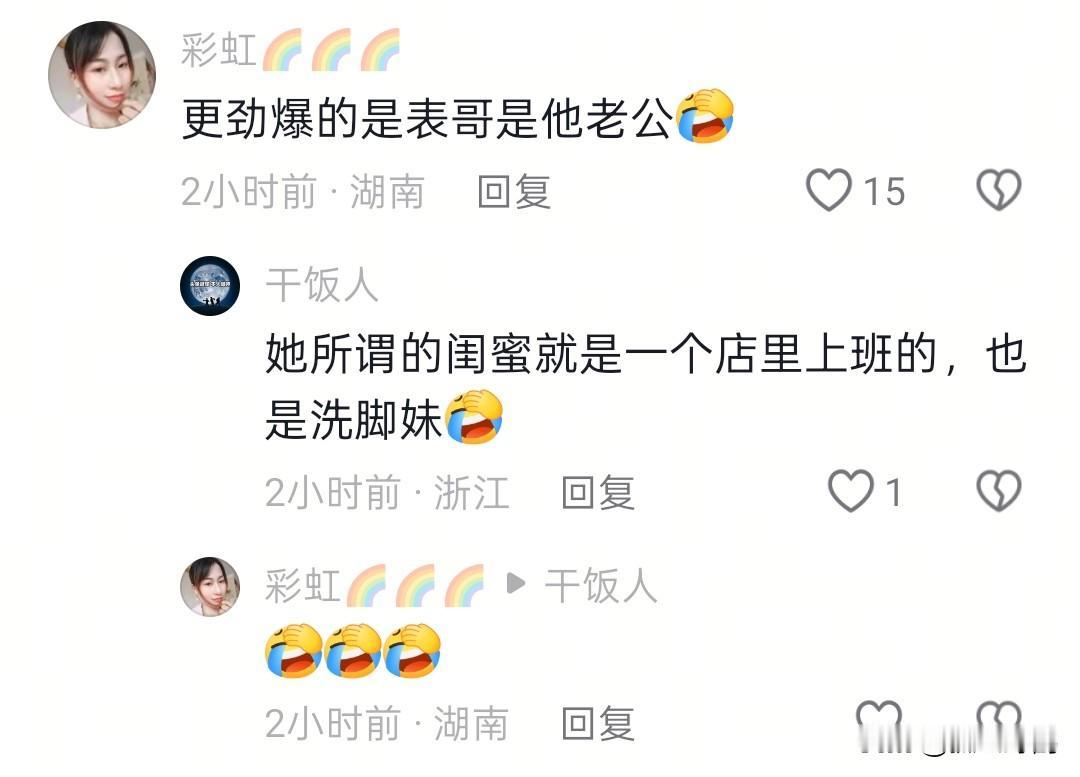1080x777 pixels.
Task: Like 彩虹's top comment with heart icon
Action: click(x=829, y=190)
